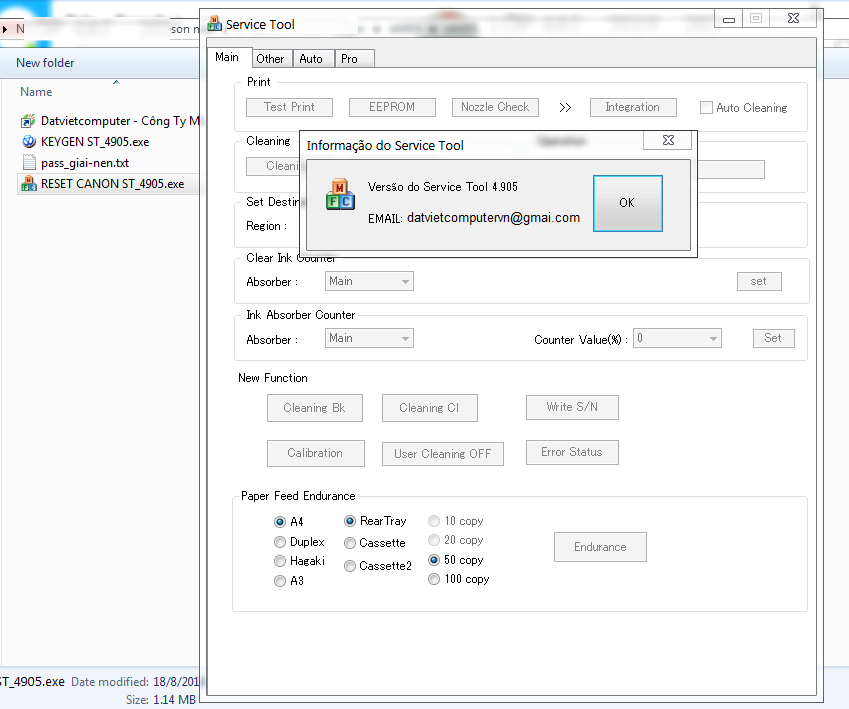Click the Error Status button
Image resolution: width=849 pixels, height=709 pixels.
point(572,452)
